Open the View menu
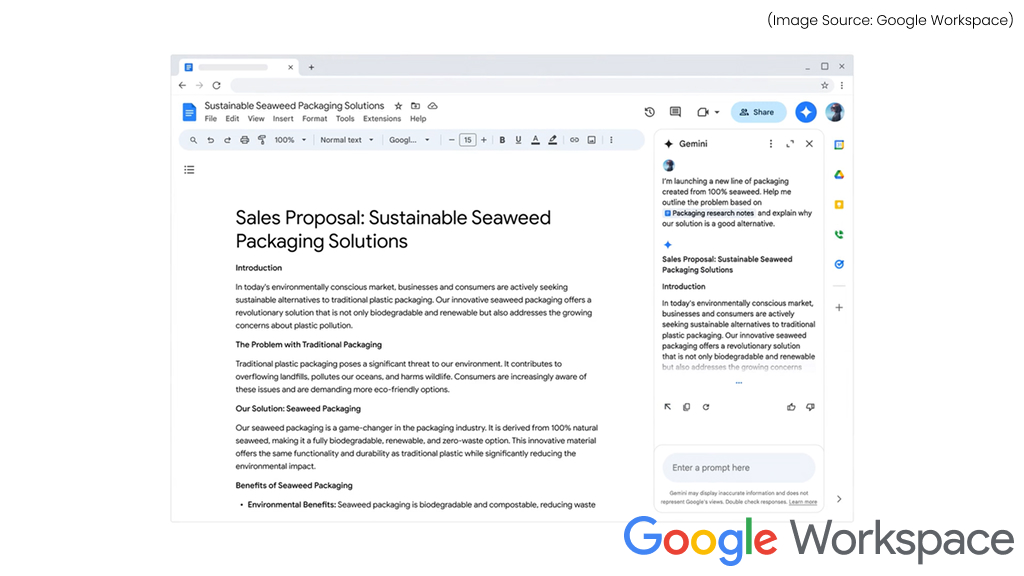Viewport: 1024px width, 576px height. (256, 119)
